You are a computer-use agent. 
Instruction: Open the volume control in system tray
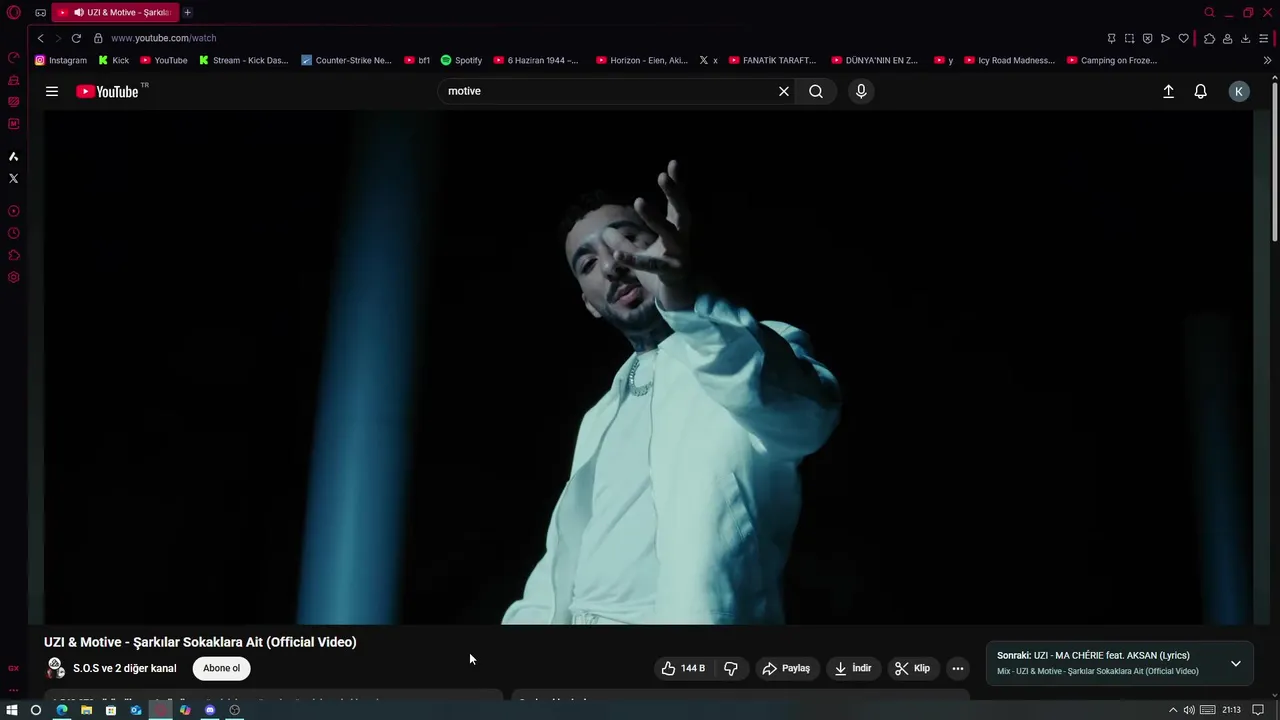click(1189, 710)
